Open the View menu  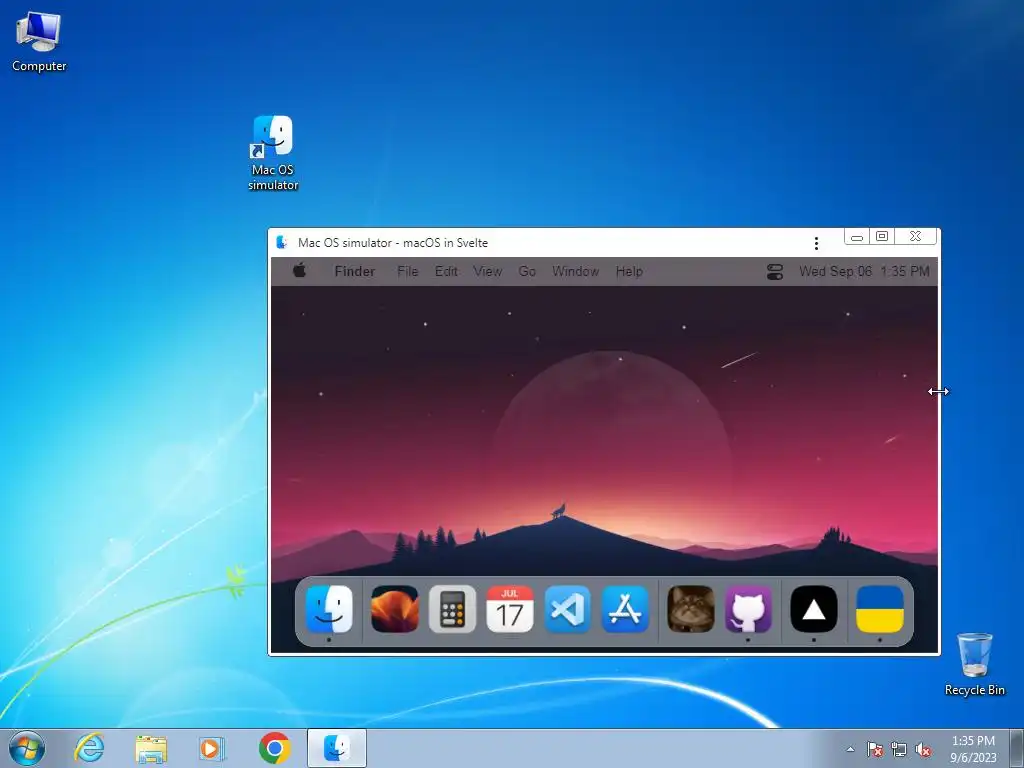488,272
